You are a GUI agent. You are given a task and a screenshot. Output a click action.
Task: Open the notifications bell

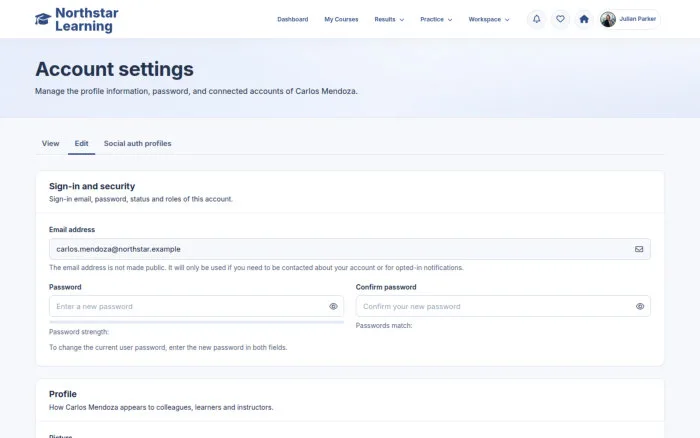point(536,19)
